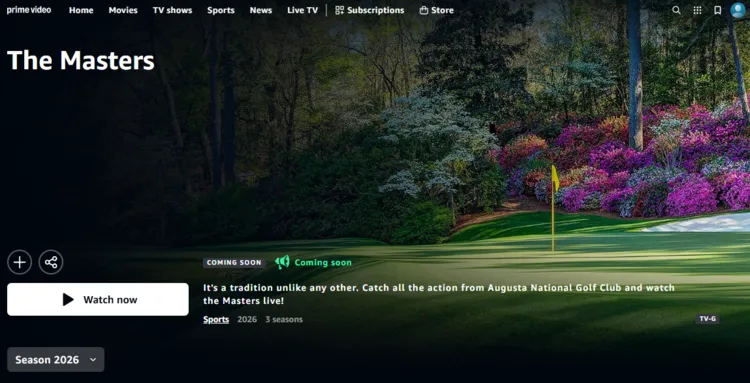Open the News section

(261, 10)
